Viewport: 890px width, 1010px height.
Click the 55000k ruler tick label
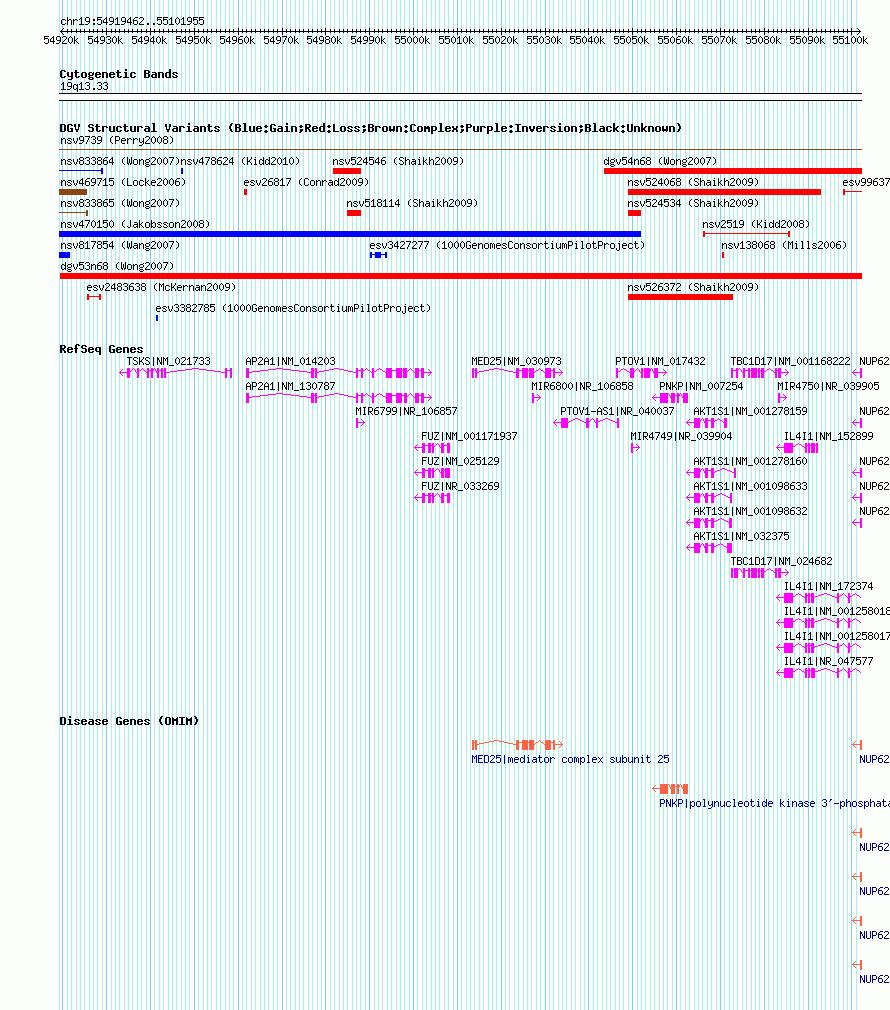click(x=412, y=41)
